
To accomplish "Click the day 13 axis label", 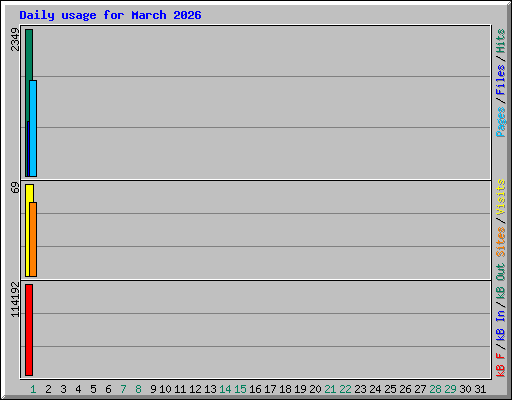I will click(x=210, y=389).
